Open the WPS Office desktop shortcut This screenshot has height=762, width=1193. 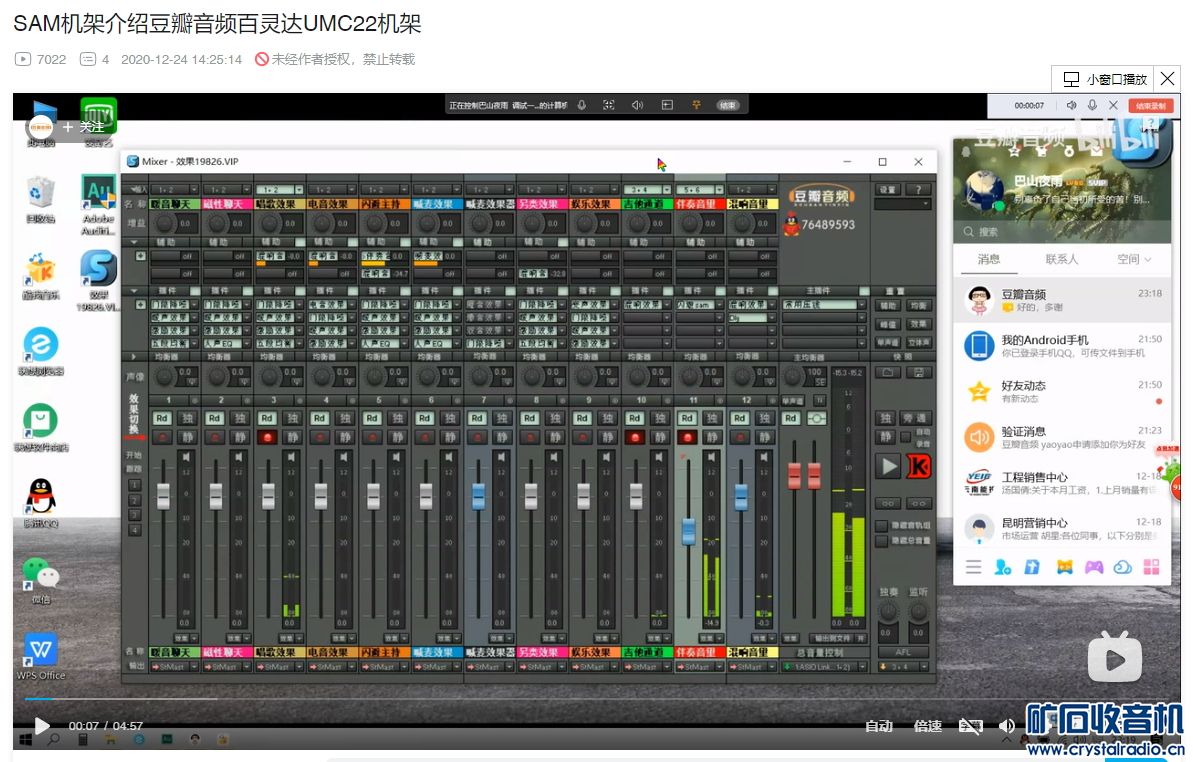41,651
